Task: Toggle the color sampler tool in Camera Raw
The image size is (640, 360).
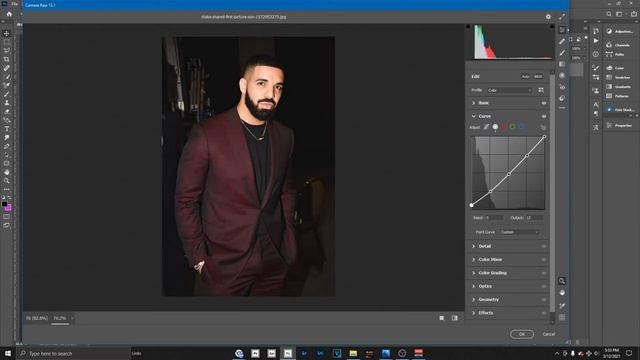Action: pos(562,305)
